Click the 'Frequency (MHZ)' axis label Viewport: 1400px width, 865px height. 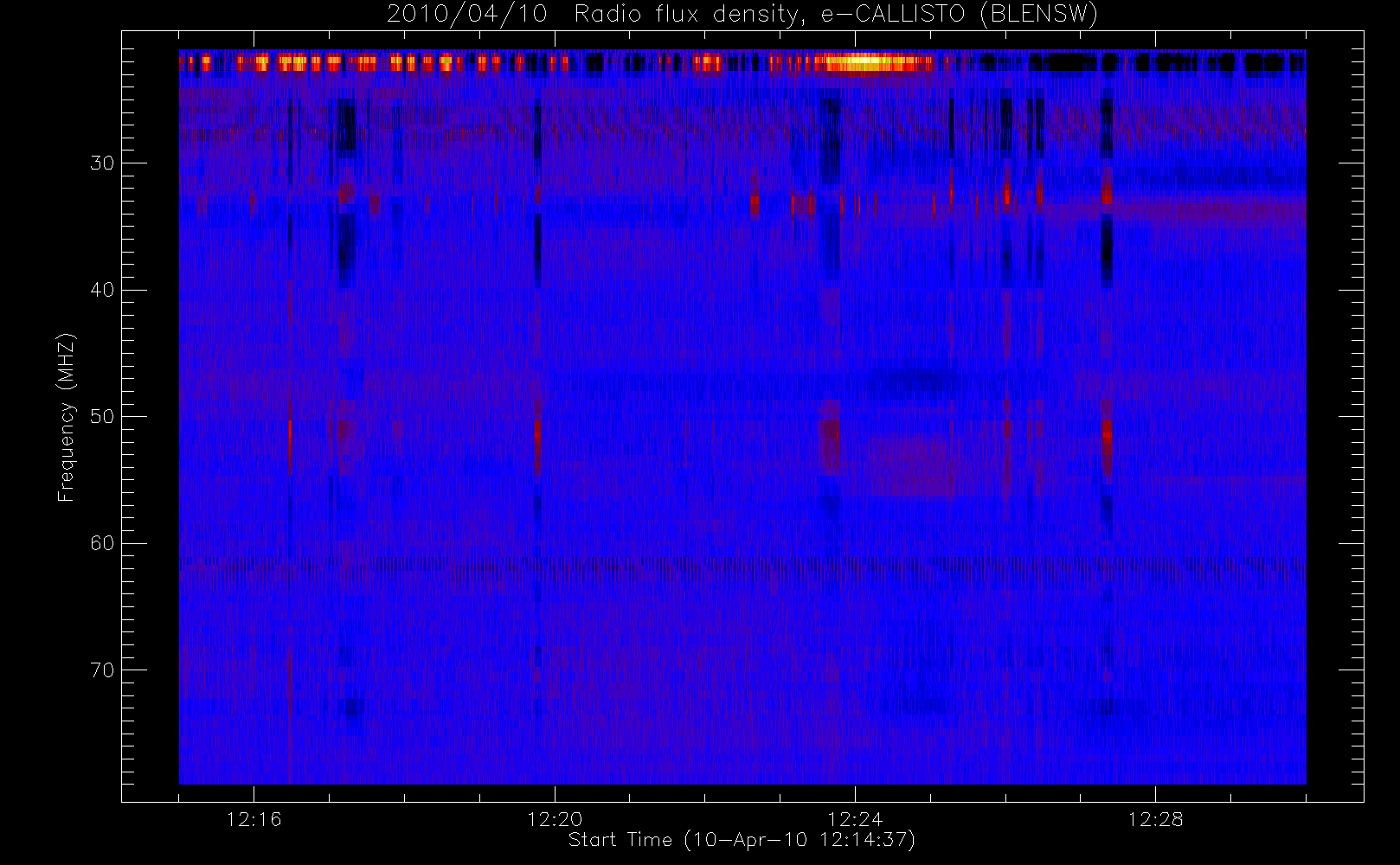click(x=67, y=417)
